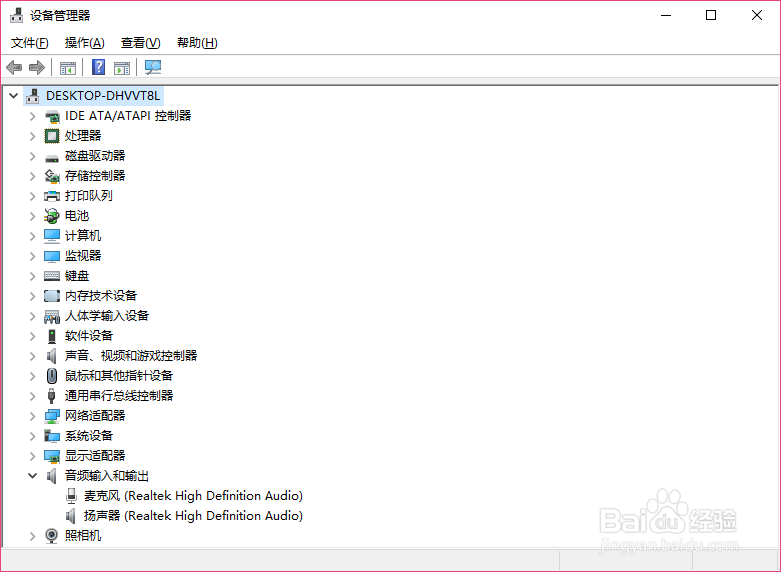781x572 pixels.
Task: Expand the 声音、视频和游戏控制器 arrow
Action: (x=33, y=356)
